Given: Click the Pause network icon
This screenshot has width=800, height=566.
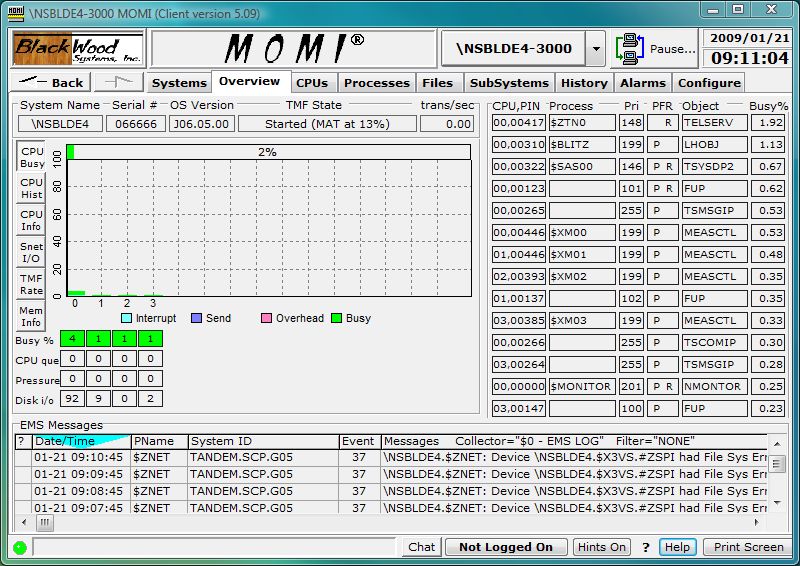Looking at the screenshot, I should coord(630,49).
